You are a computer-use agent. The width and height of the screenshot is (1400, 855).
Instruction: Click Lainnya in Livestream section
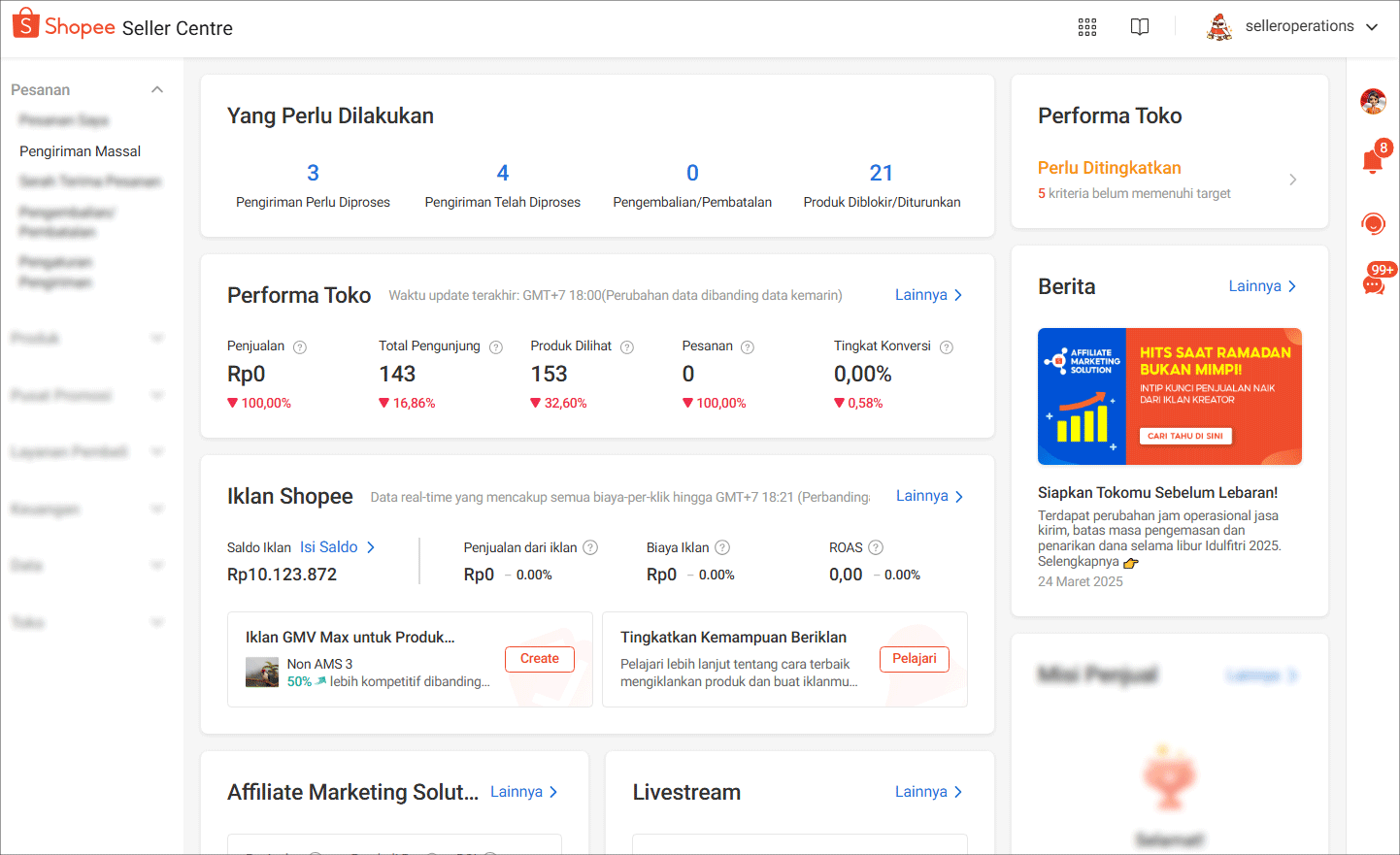point(929,792)
